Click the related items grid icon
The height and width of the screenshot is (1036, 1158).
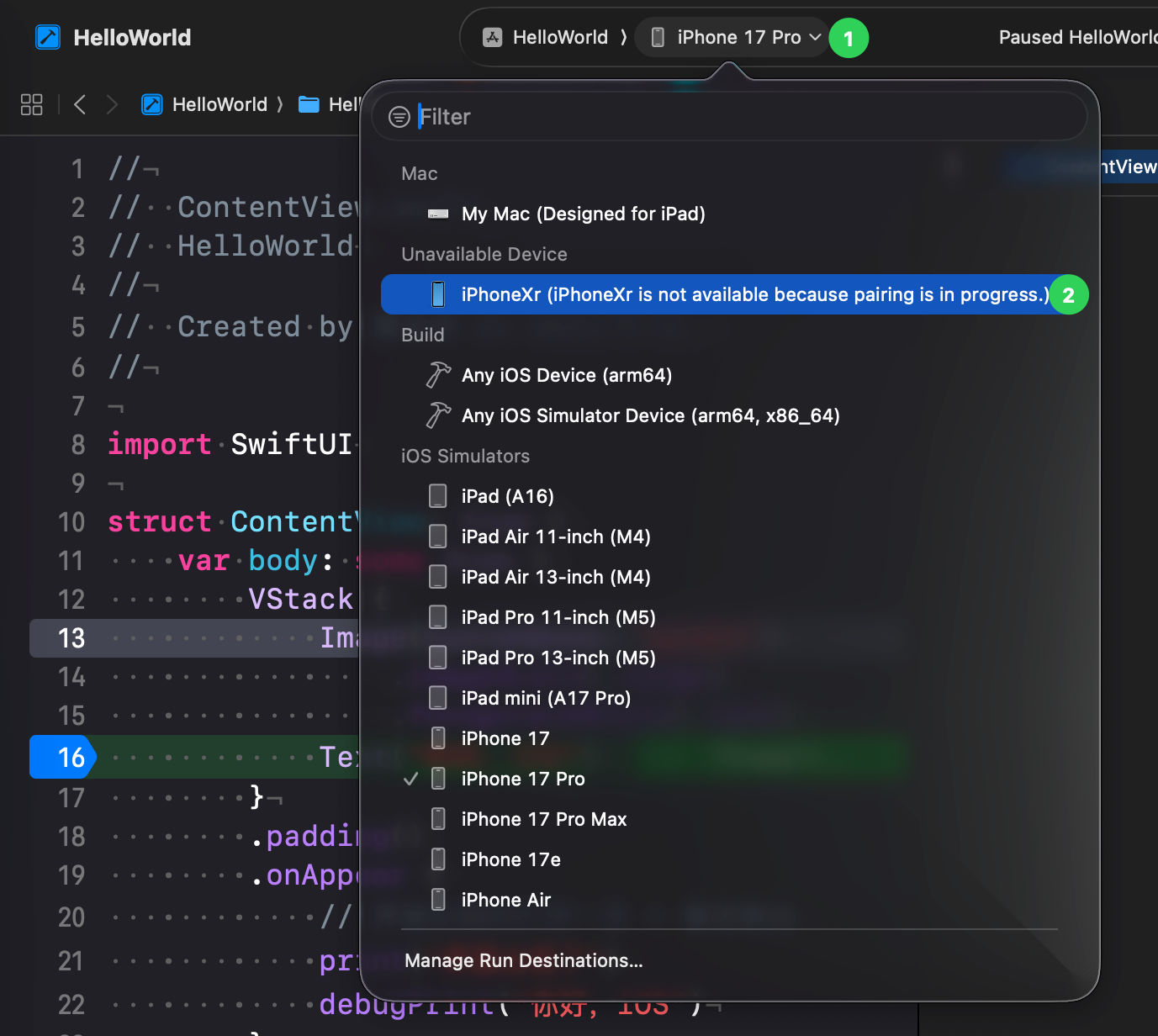32,104
